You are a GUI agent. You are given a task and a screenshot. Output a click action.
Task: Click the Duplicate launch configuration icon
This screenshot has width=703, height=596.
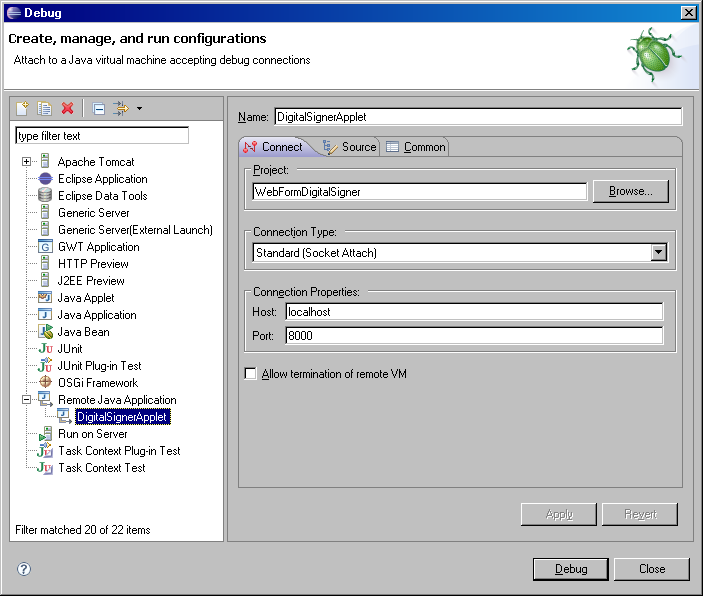tap(44, 109)
